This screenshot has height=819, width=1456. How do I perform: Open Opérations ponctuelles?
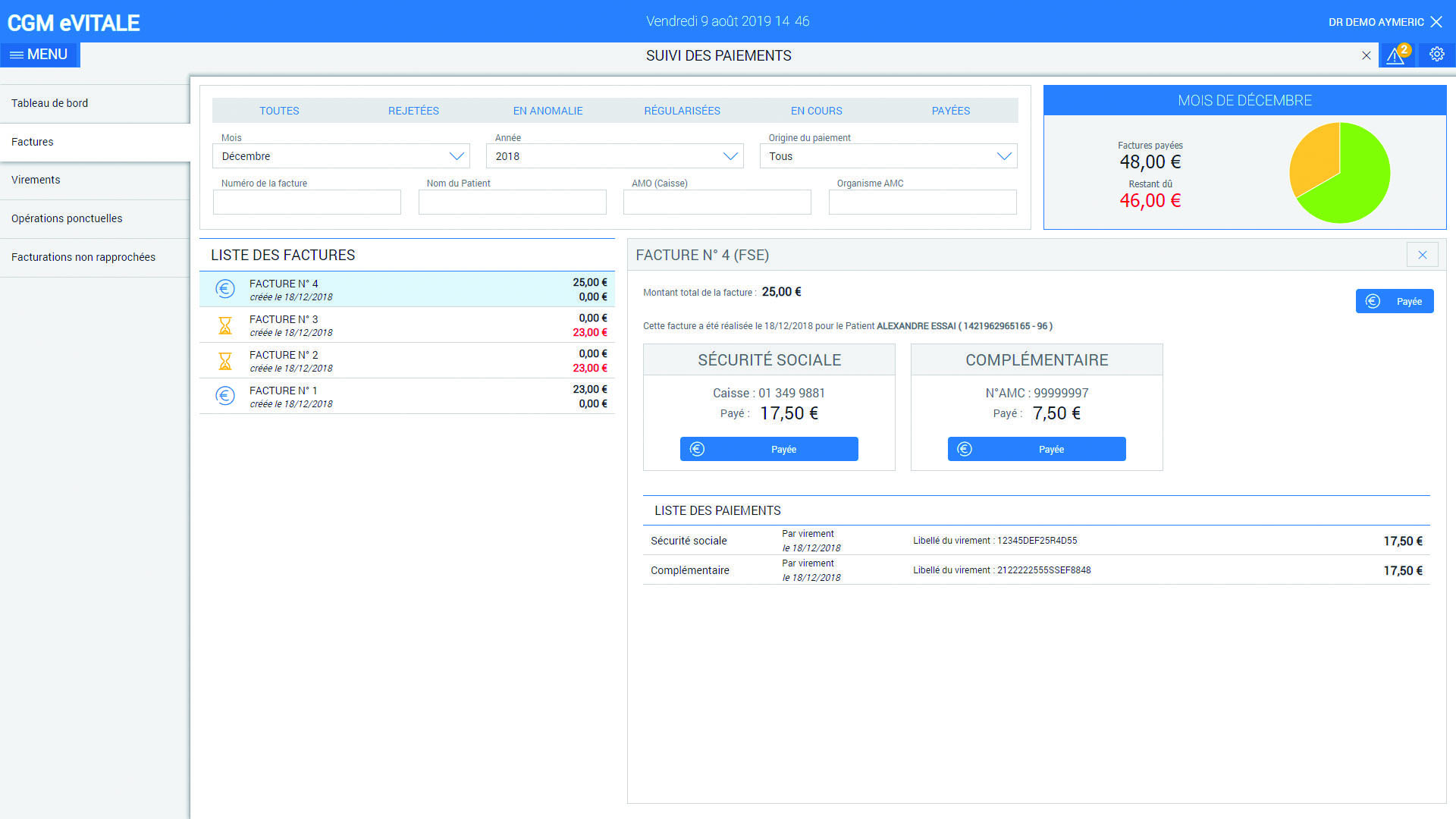(x=95, y=218)
